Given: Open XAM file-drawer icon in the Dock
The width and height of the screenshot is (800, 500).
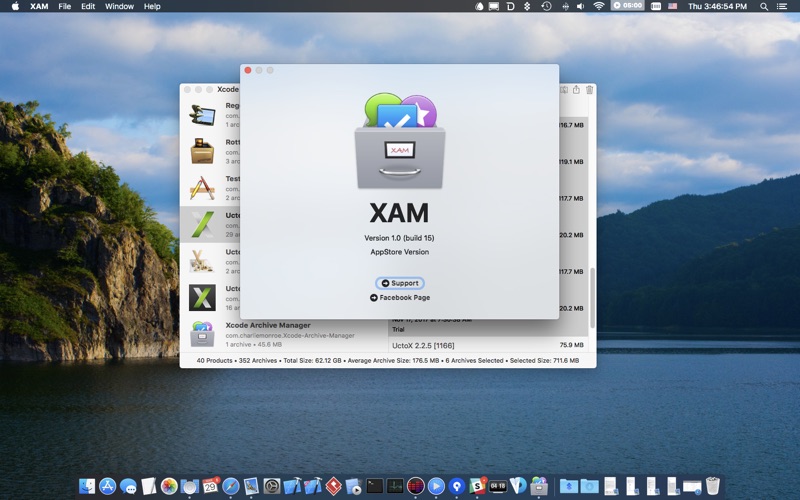Looking at the screenshot, I should point(539,486).
